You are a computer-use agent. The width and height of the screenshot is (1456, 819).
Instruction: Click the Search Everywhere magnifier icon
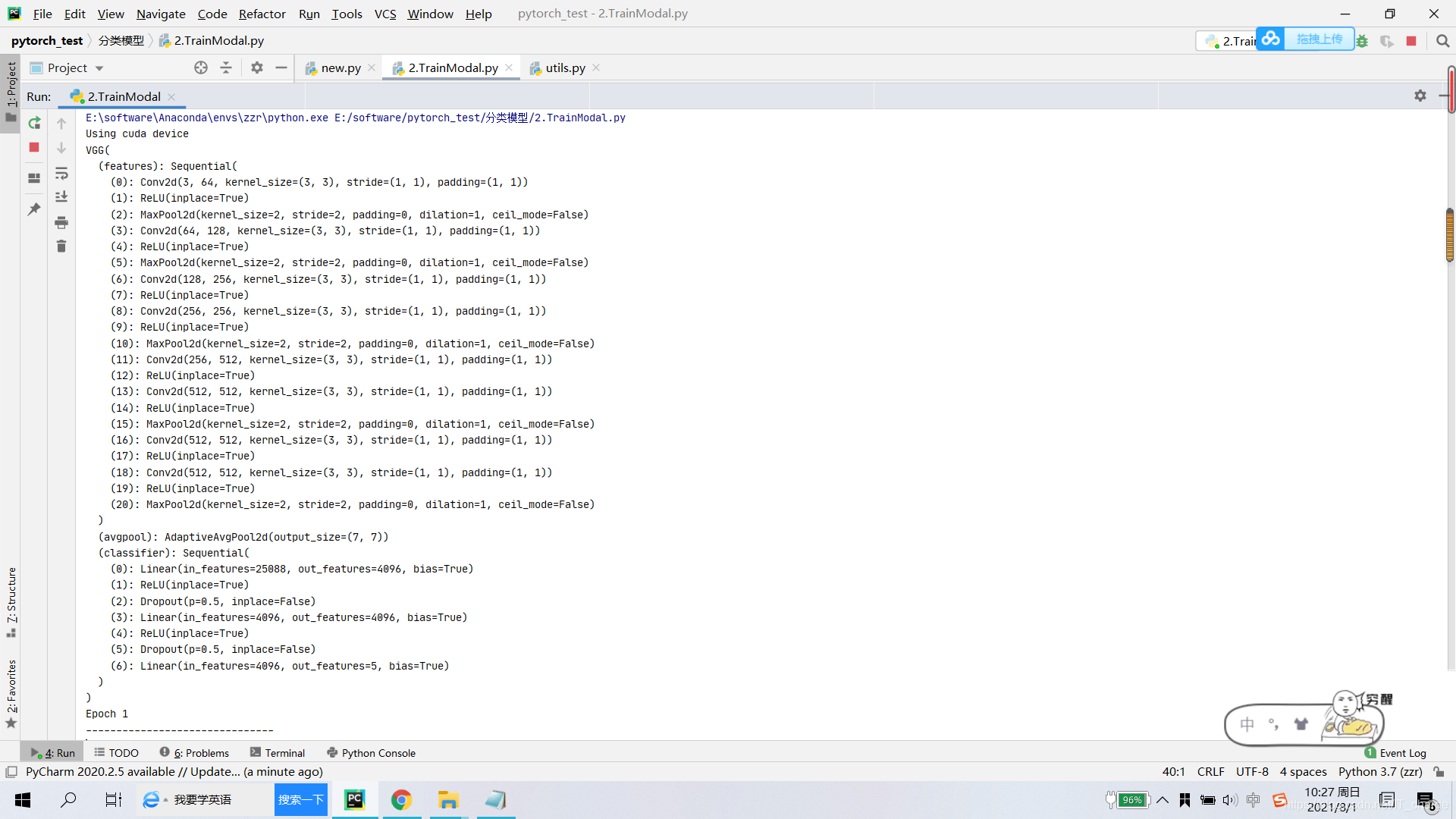coord(1442,41)
